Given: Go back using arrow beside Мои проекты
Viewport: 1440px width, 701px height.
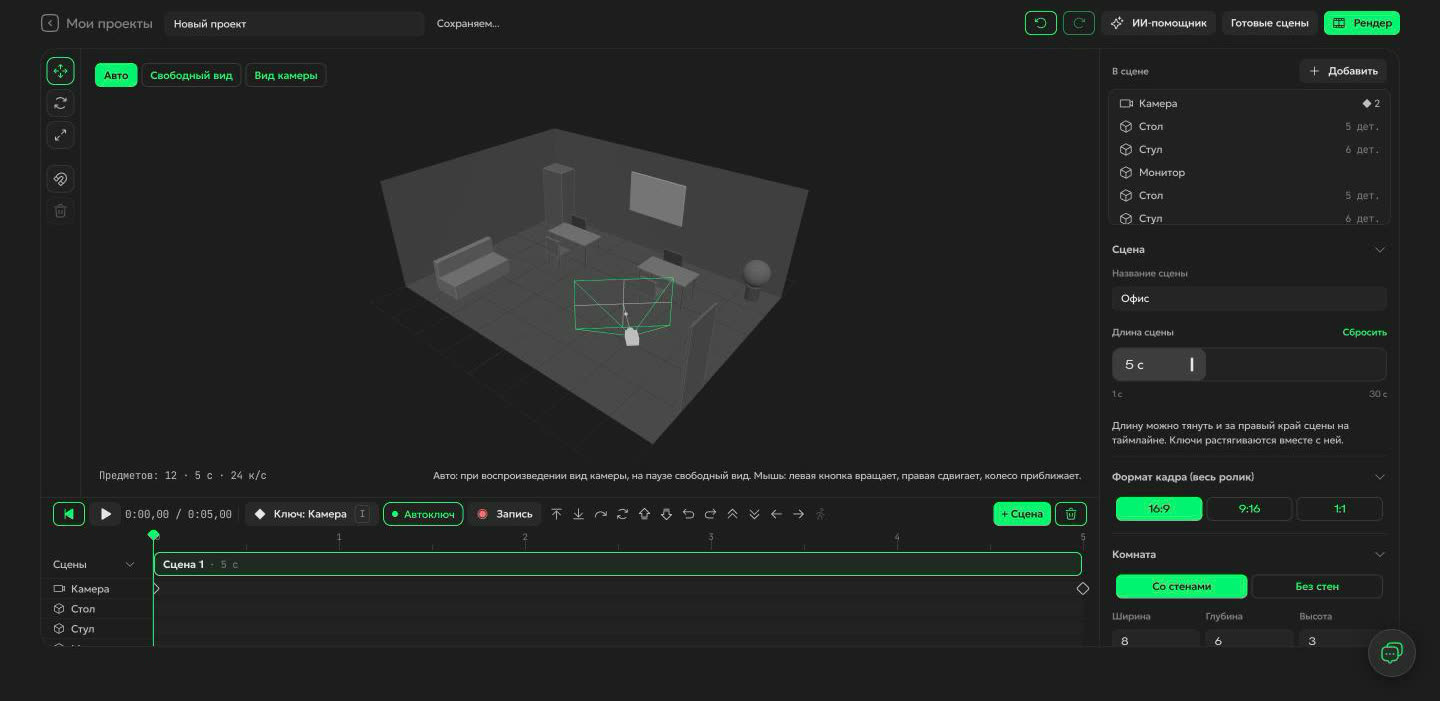Looking at the screenshot, I should point(49,23).
